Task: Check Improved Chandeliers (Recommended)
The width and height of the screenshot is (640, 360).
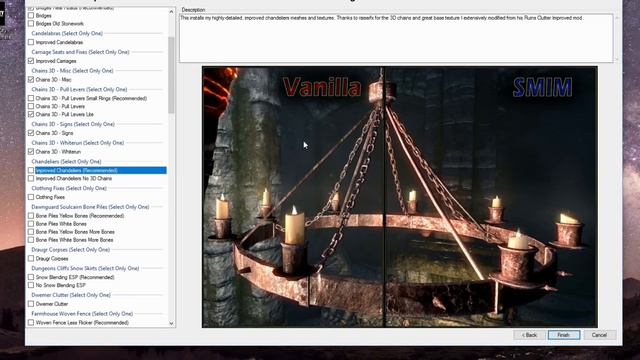Action: coord(31,170)
